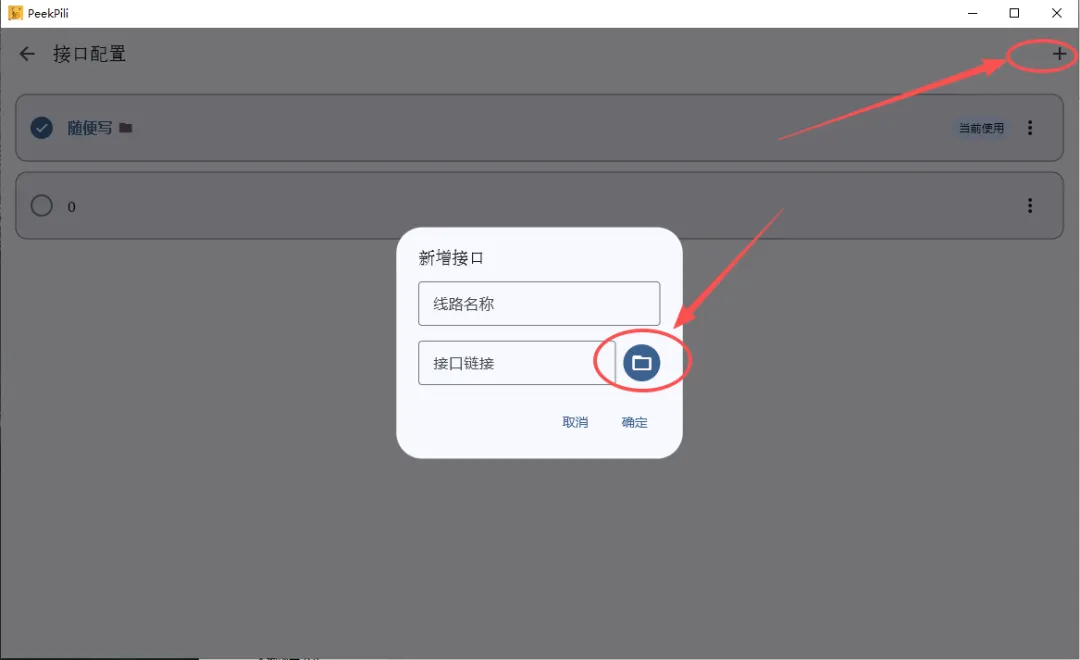
Task: Click the folder icon next to 随便写
Action: pyautogui.click(x=125, y=128)
